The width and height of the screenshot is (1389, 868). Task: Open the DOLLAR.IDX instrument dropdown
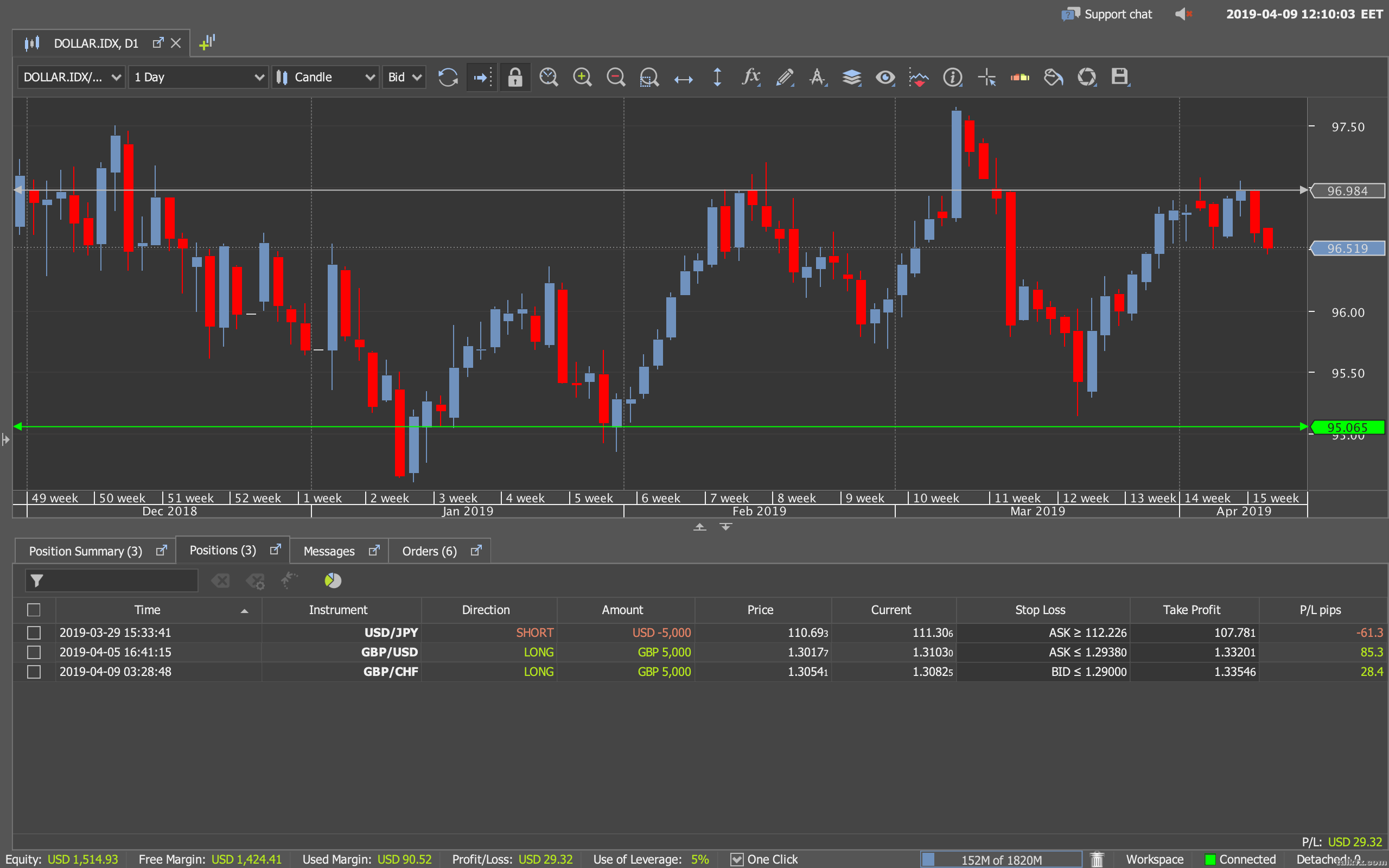tap(72, 77)
